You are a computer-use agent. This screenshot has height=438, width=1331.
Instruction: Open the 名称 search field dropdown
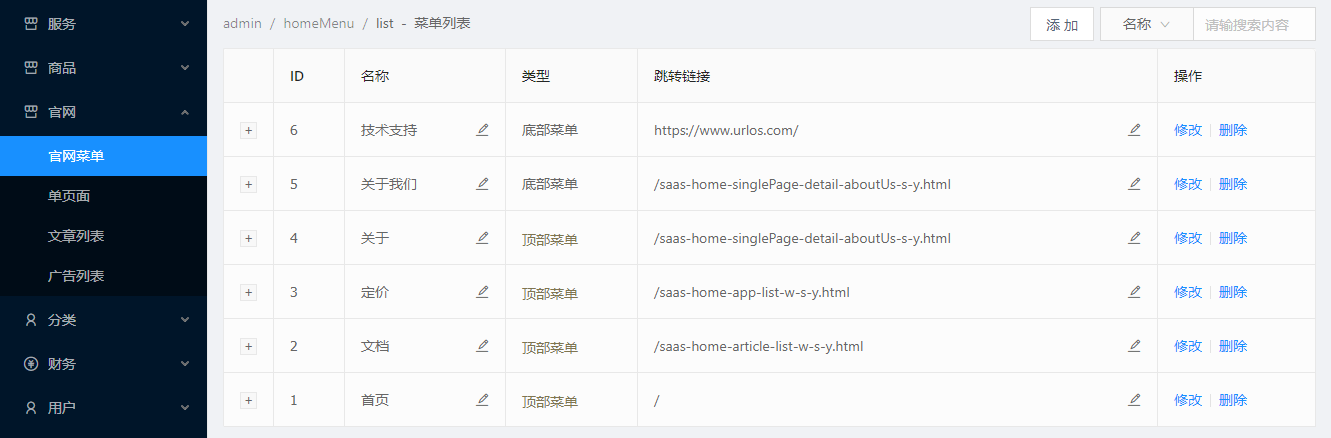point(1146,24)
